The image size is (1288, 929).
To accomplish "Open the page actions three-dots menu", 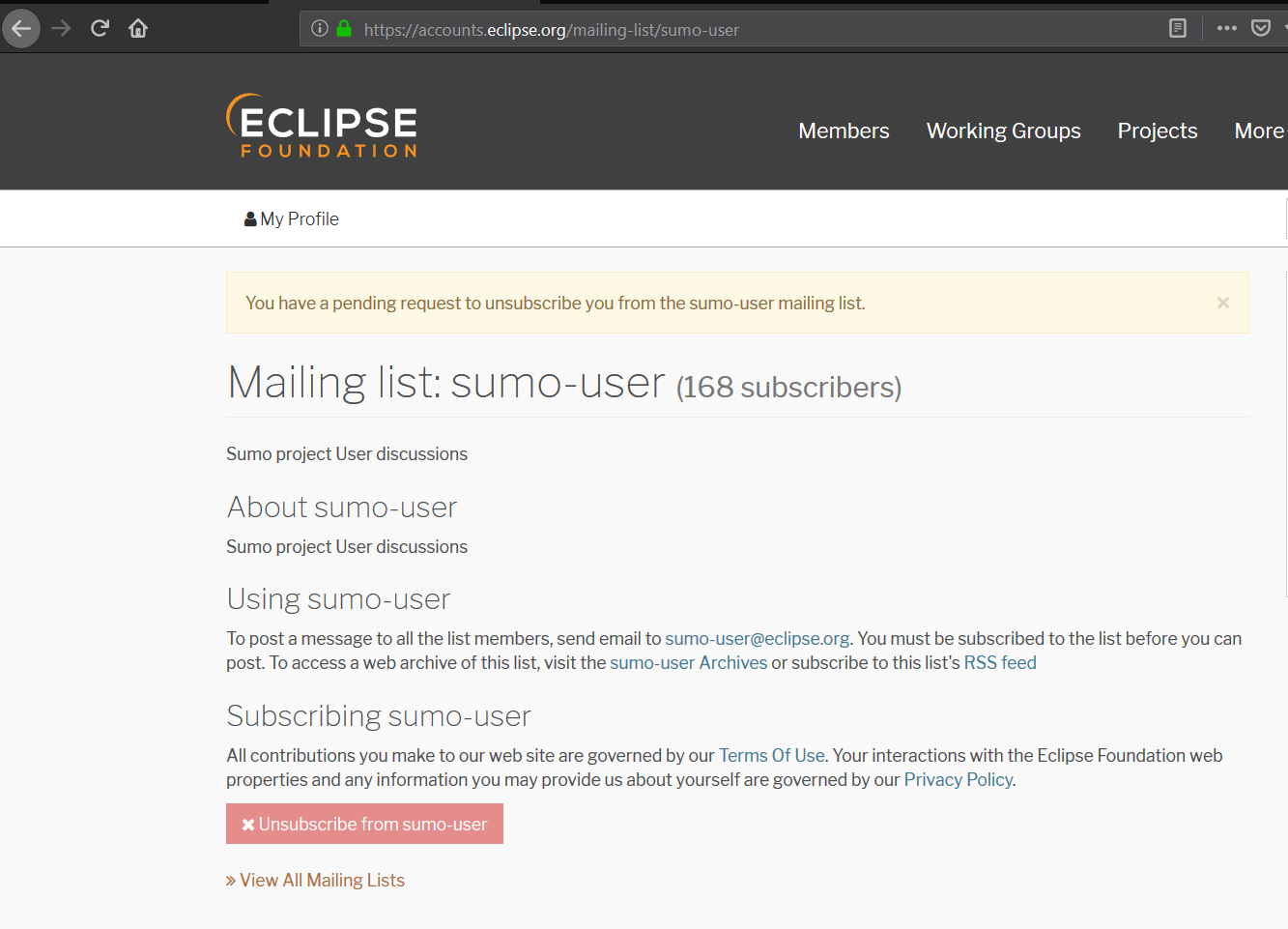I will 1227,28.
